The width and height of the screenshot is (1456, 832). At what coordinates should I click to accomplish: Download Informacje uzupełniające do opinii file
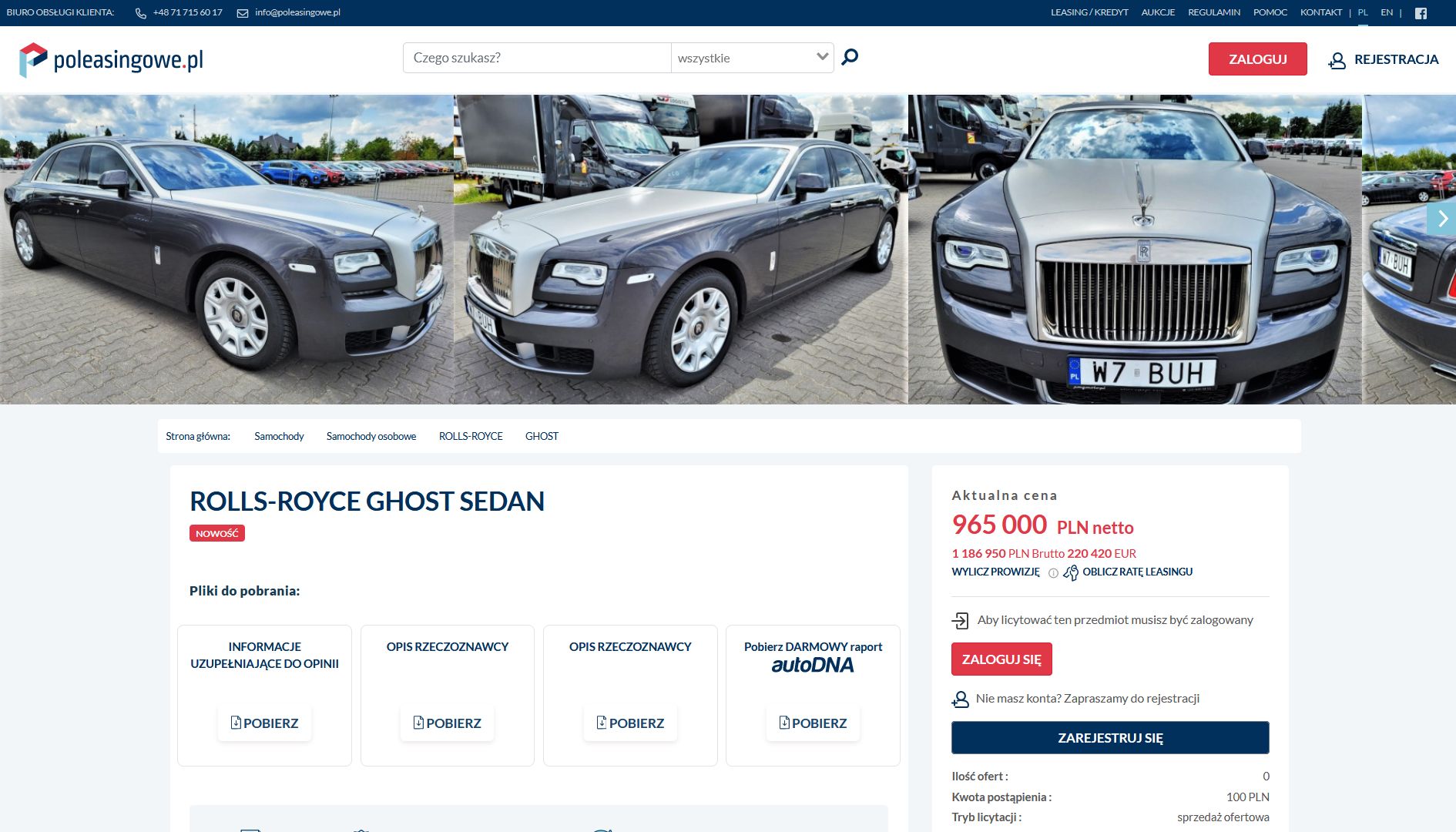pyautogui.click(x=264, y=723)
